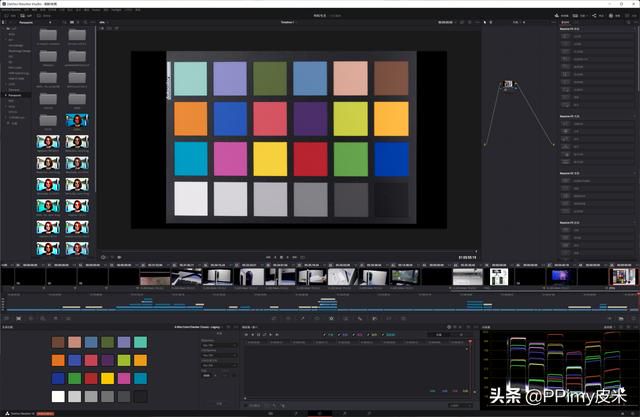640x417 pixels.
Task: Open the Motion Effects palette
Action: point(68,318)
